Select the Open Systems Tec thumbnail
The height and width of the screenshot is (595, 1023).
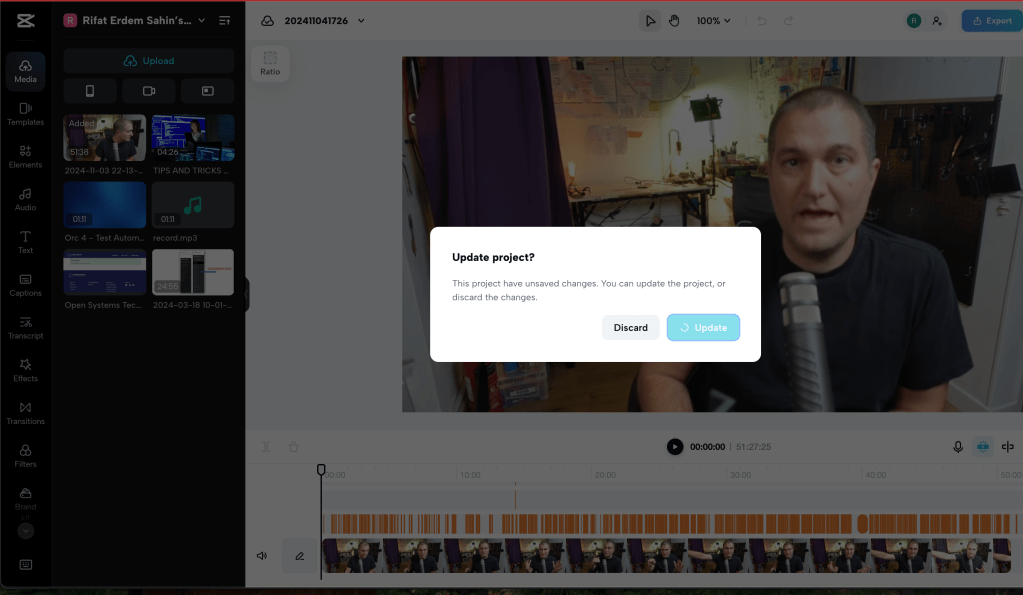(104, 272)
